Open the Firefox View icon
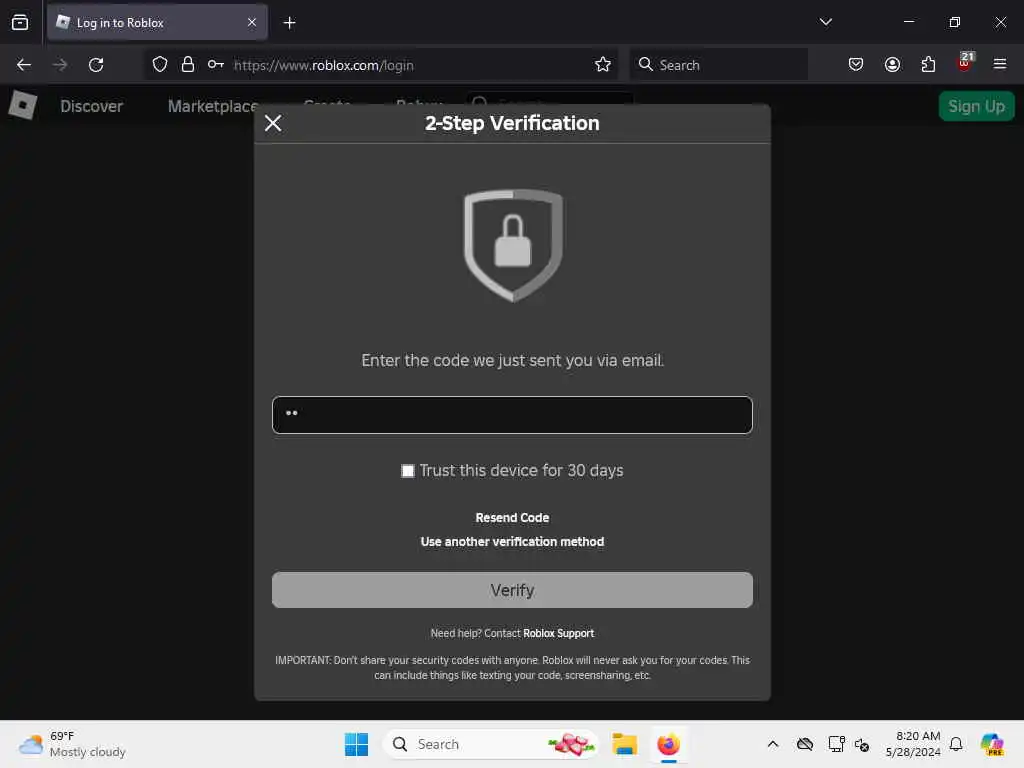Viewport: 1024px width, 768px height. tap(20, 22)
